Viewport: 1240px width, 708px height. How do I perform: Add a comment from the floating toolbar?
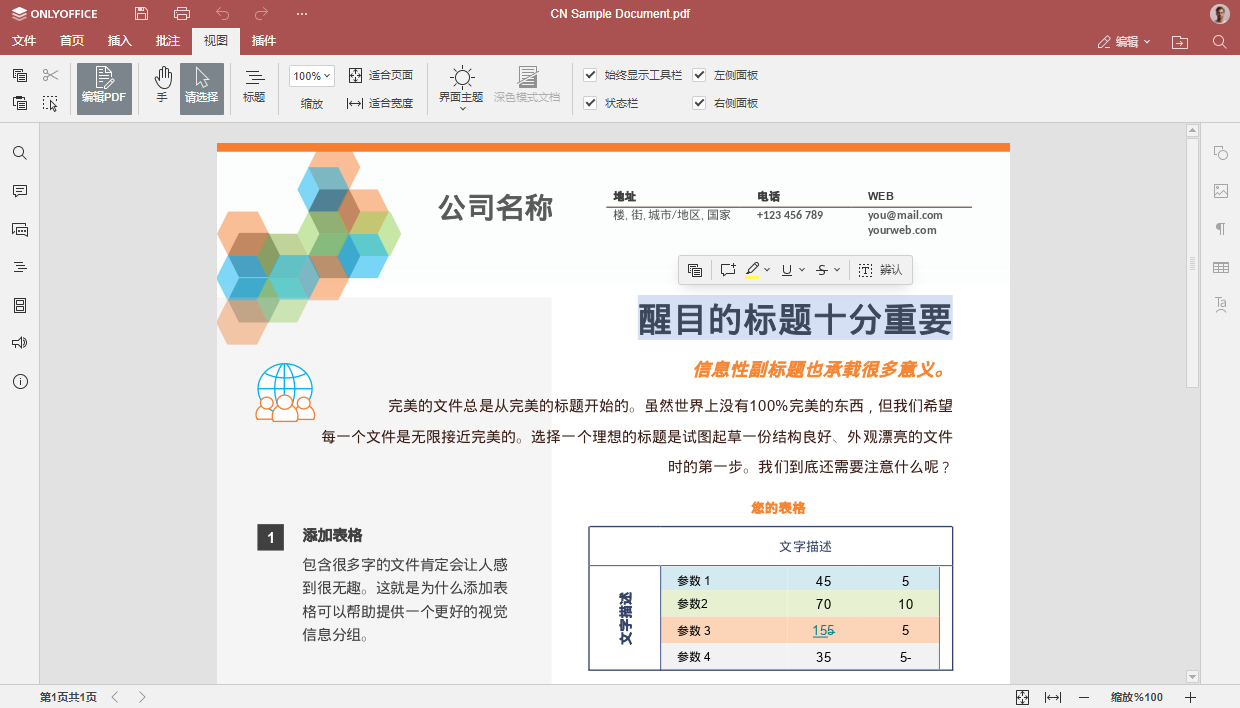tap(728, 270)
